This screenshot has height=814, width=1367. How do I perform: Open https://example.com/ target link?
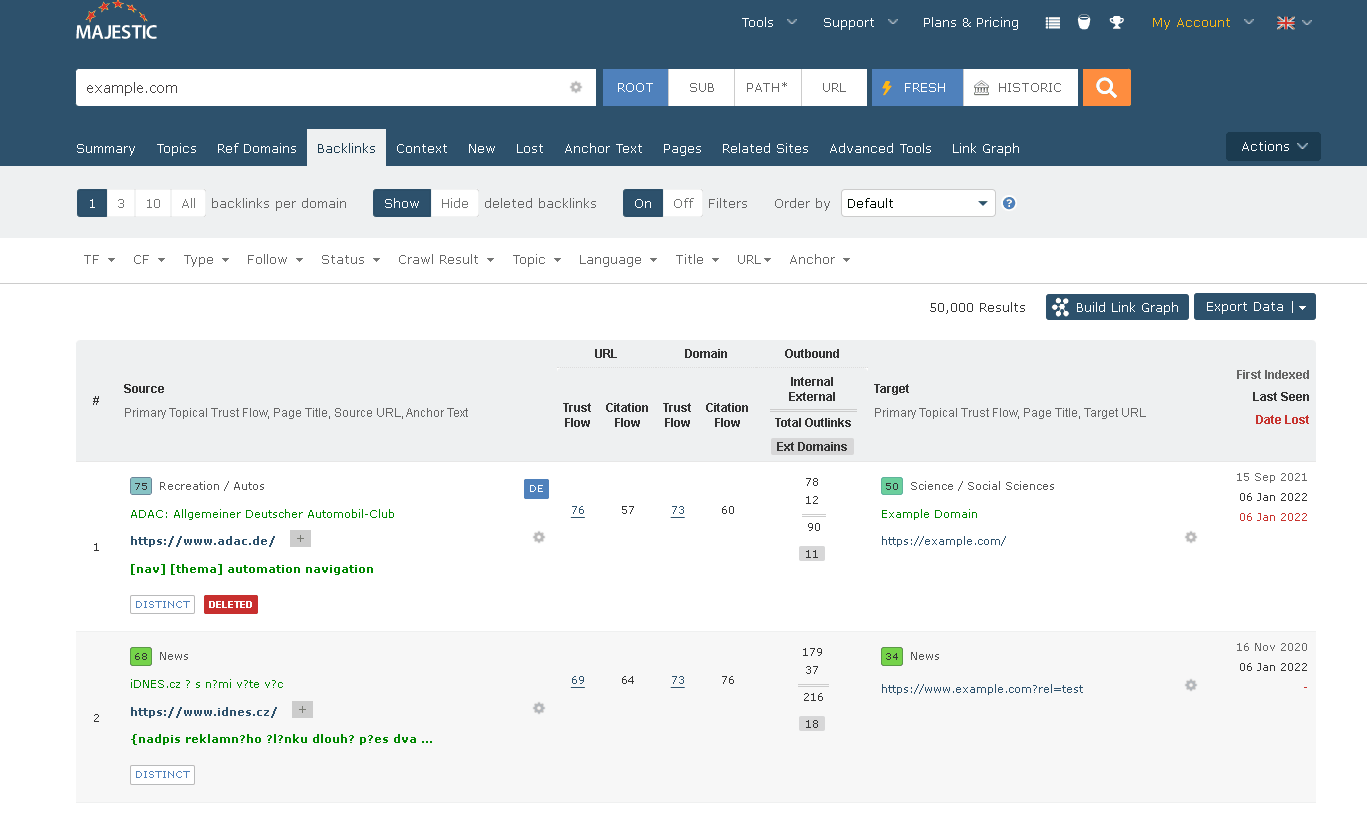[x=943, y=541]
